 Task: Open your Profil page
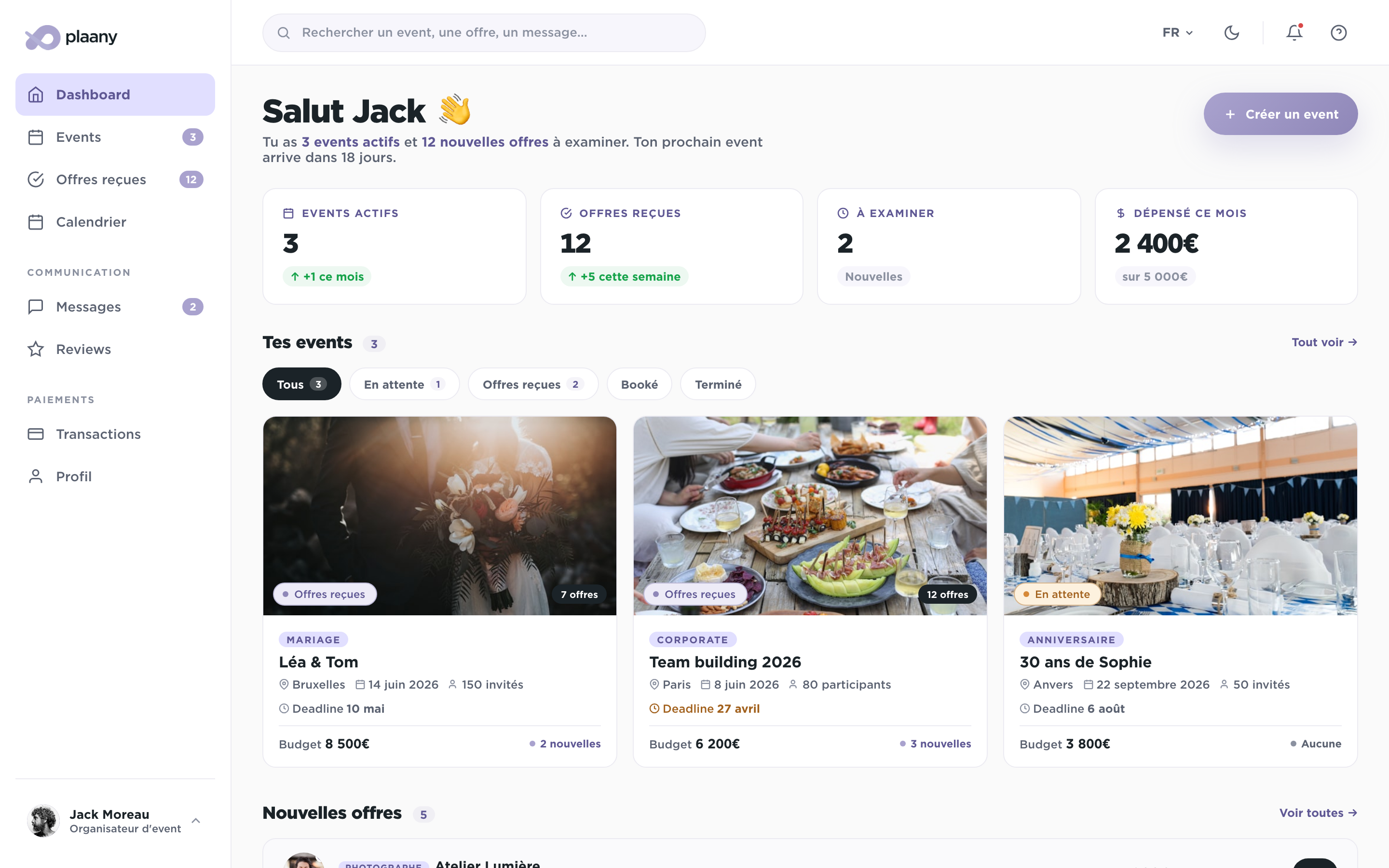pos(73,476)
